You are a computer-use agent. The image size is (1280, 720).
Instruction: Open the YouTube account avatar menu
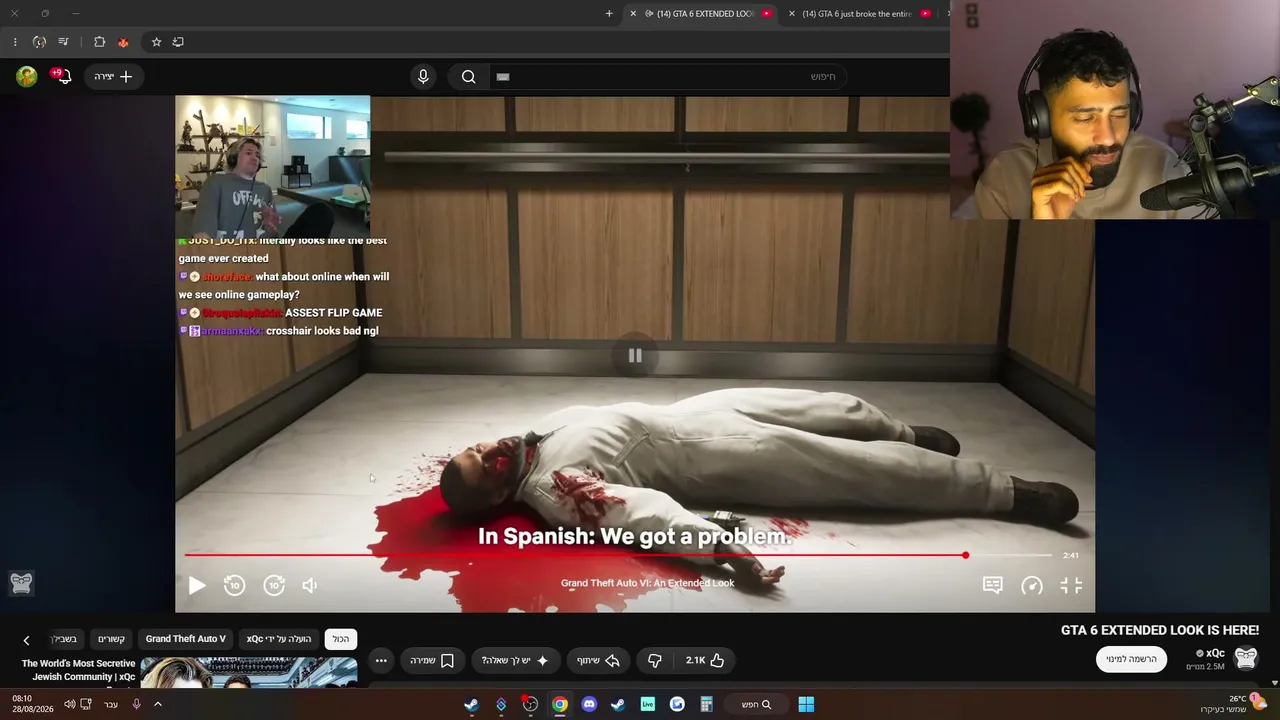[x=27, y=76]
